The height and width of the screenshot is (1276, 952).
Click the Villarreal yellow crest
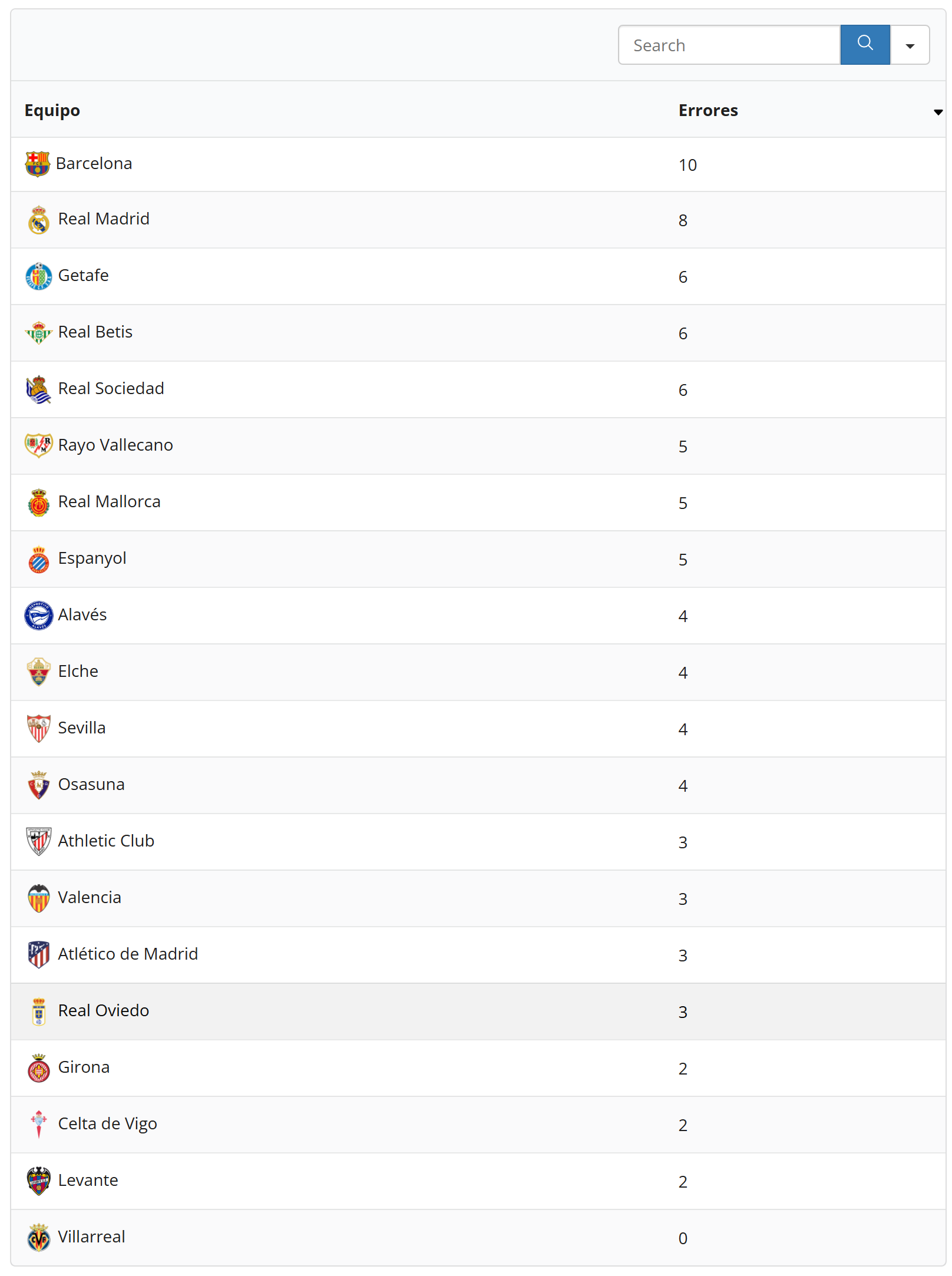39,1237
